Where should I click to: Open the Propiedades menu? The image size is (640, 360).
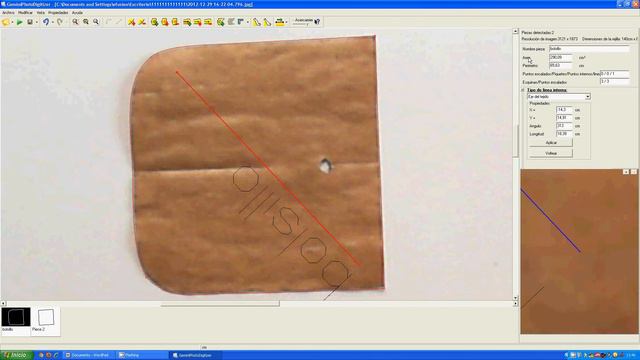58,13
